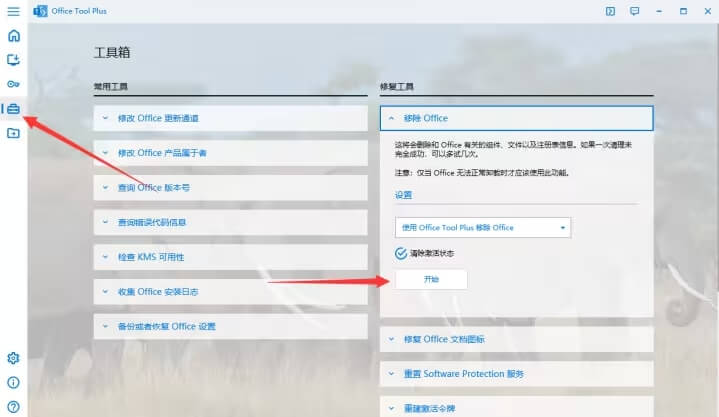Close the Office Tool Plus window
This screenshot has width=719, height=417.
tap(708, 11)
